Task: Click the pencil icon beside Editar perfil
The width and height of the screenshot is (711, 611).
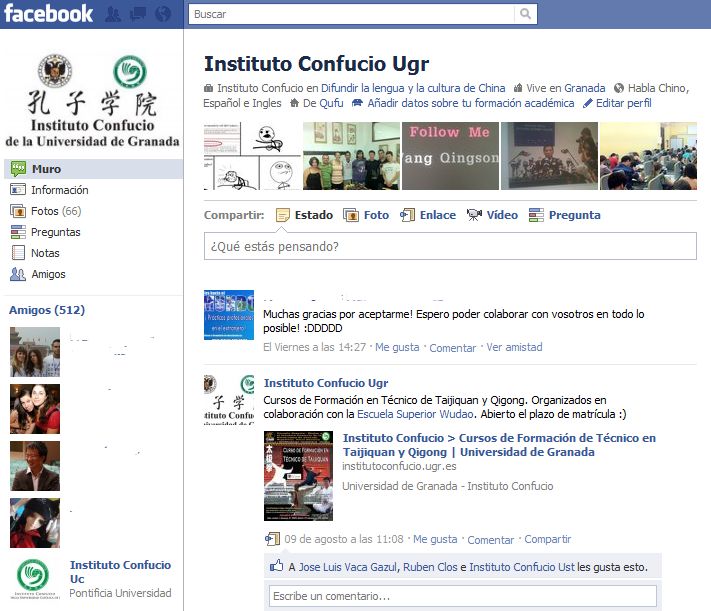Action: click(588, 103)
